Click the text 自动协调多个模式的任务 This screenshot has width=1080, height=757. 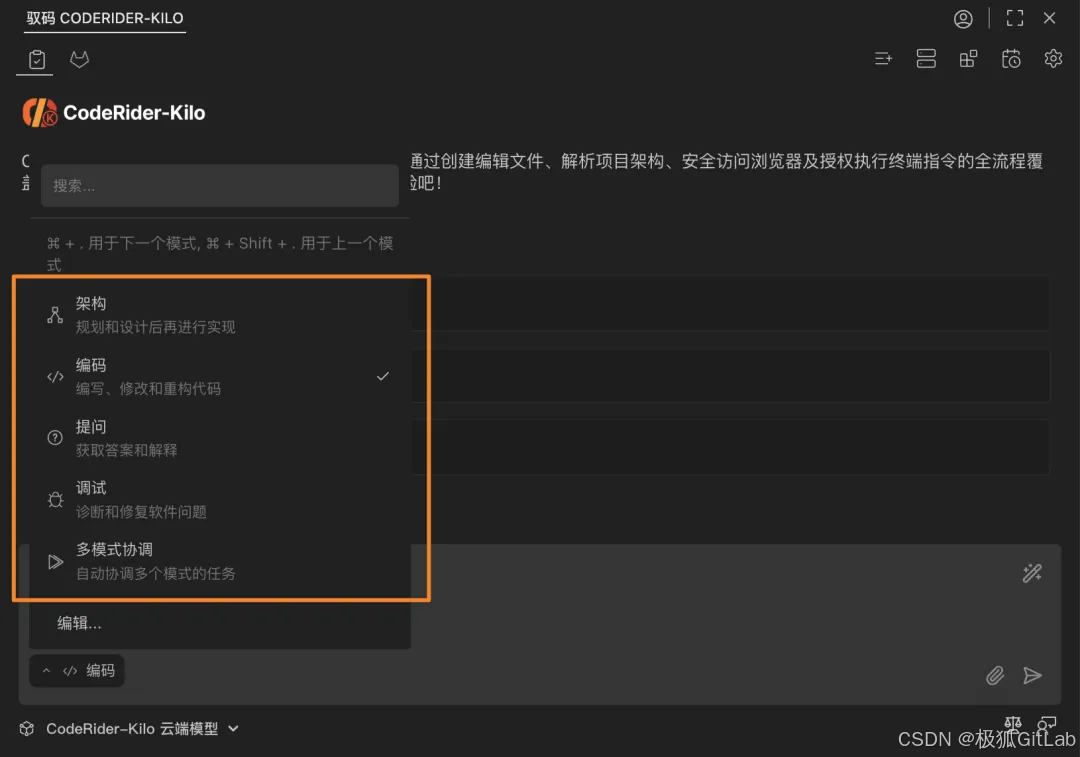[156, 573]
